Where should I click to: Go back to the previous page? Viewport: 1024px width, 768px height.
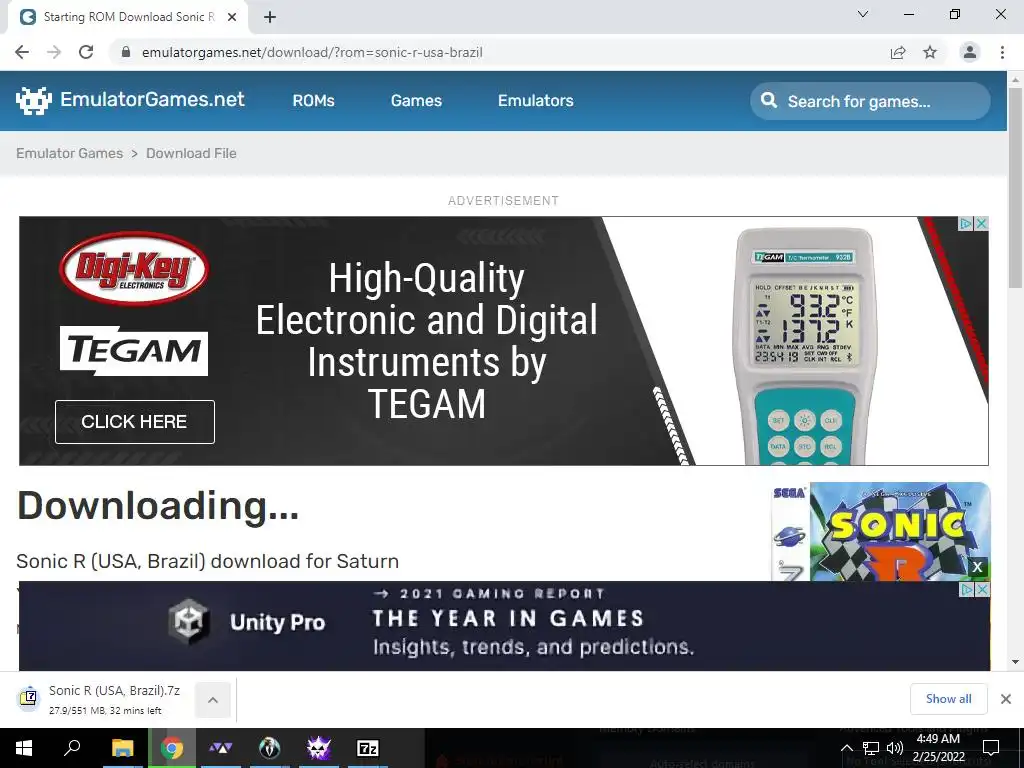coord(22,52)
